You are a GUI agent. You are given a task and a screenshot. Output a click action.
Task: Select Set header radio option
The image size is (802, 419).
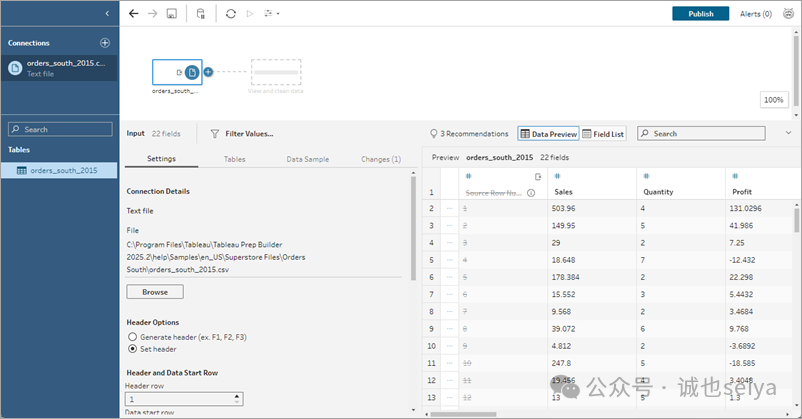click(x=132, y=349)
